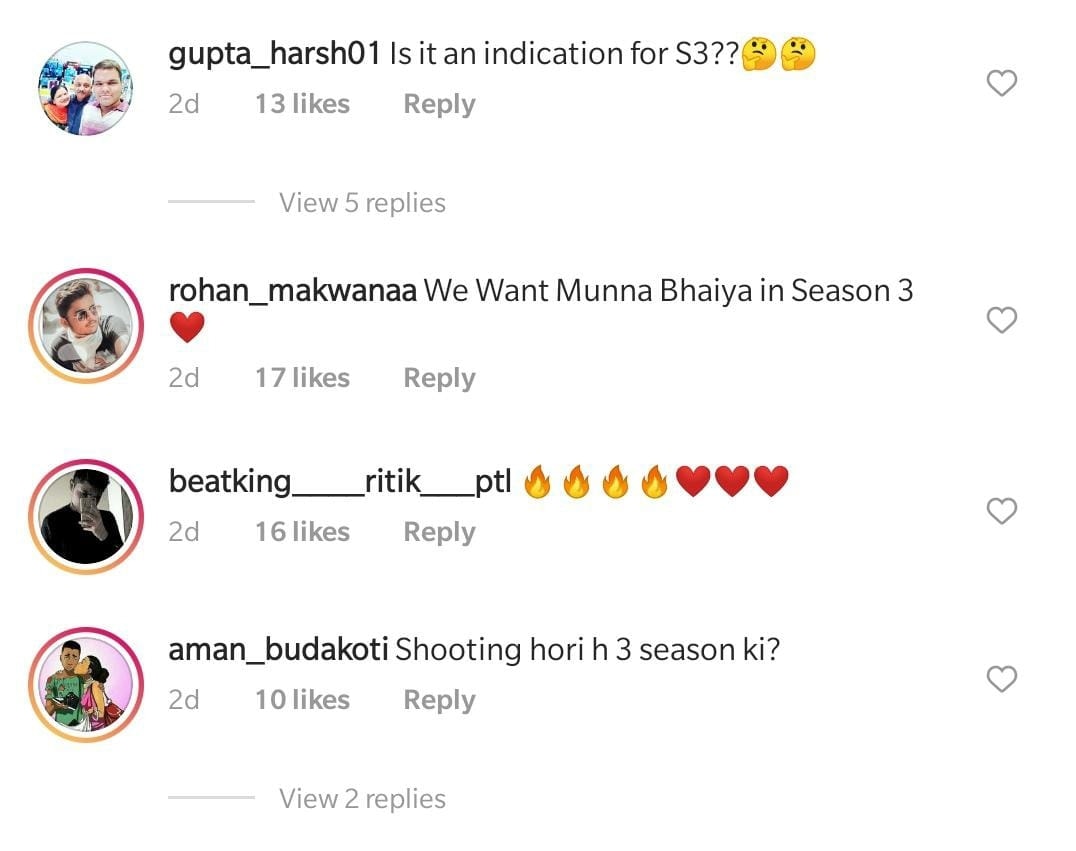Open rohan_makwanaa's story avatar
This screenshot has height=851, width=1076.
[86, 325]
